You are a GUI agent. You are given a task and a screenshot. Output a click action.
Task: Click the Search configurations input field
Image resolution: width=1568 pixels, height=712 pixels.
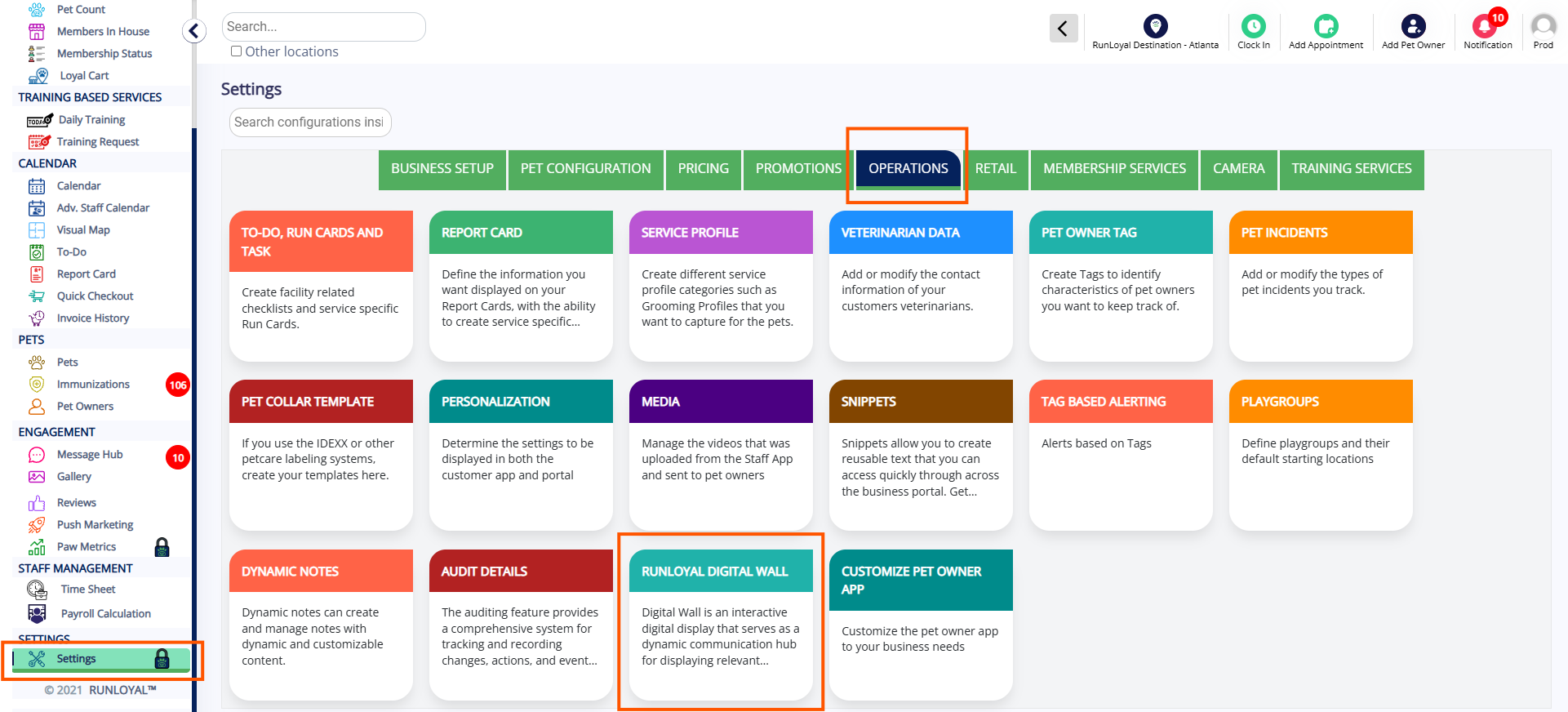(x=310, y=122)
